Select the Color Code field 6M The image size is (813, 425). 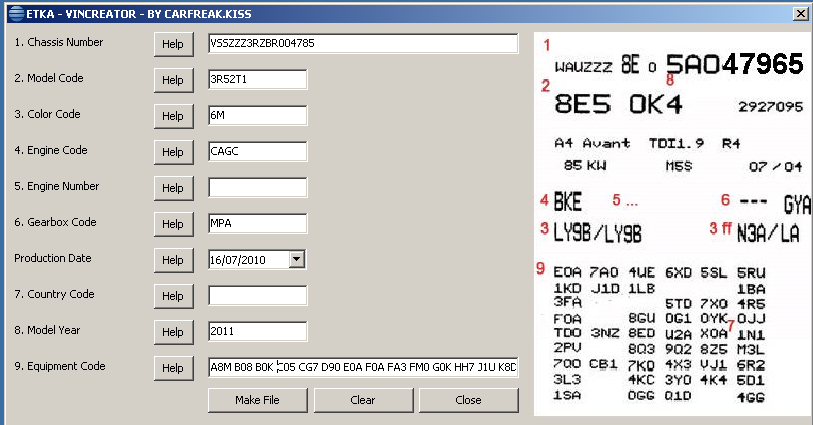(x=258, y=115)
